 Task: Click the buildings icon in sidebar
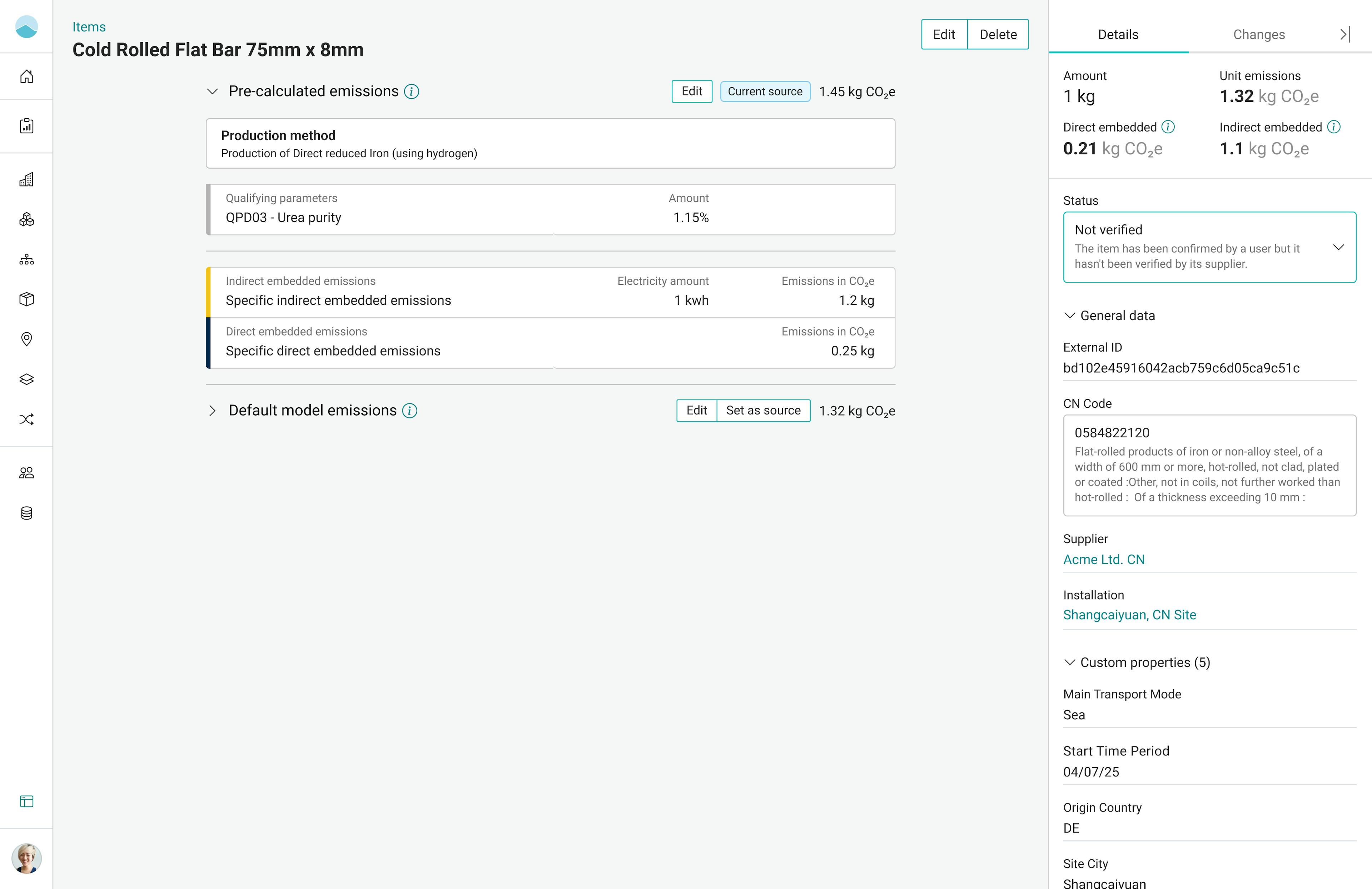tap(26, 179)
